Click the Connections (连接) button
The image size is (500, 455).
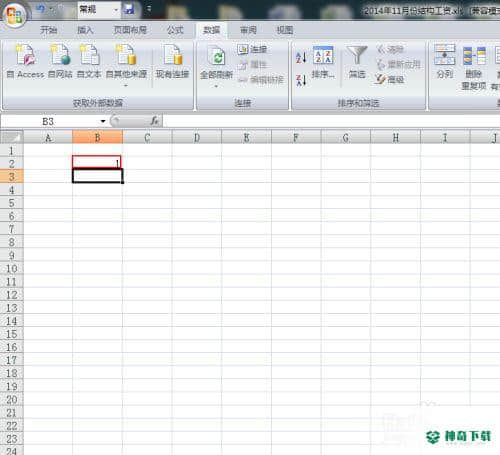tap(252, 49)
